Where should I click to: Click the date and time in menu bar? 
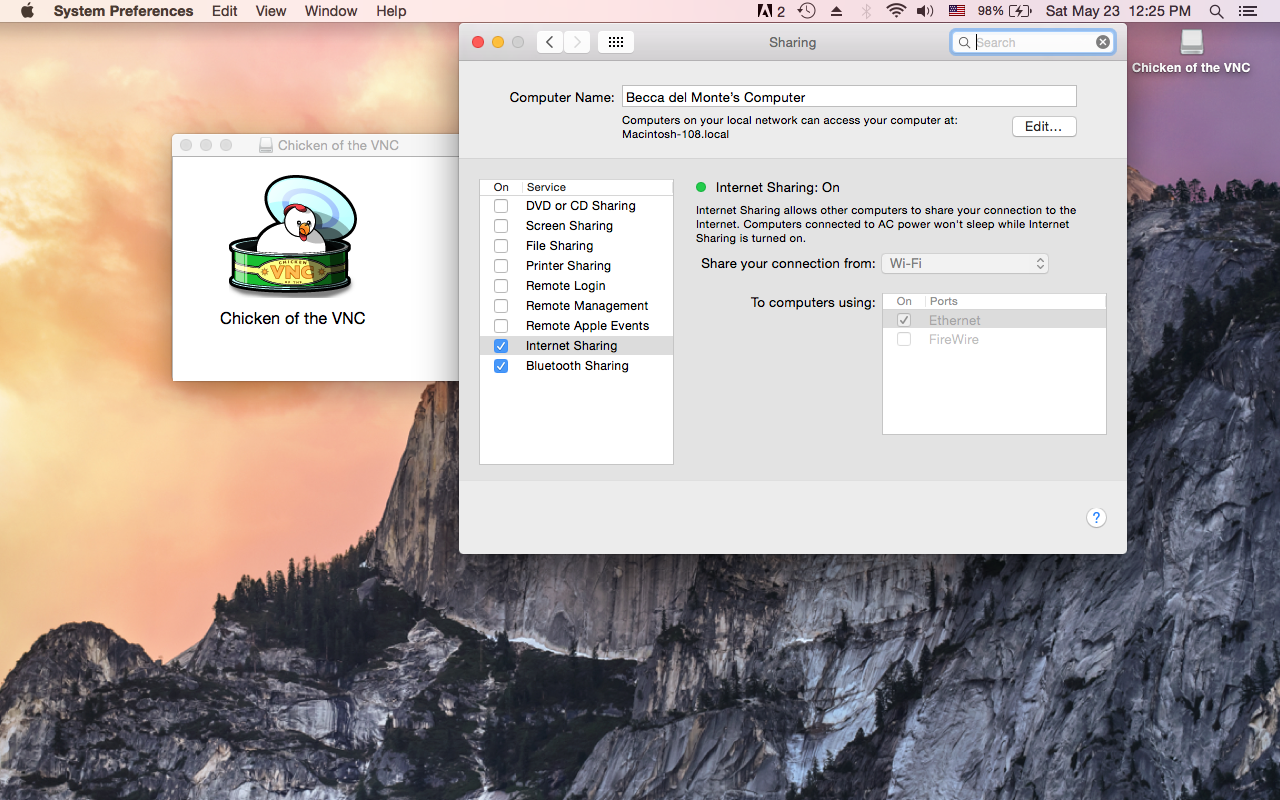click(x=1118, y=11)
